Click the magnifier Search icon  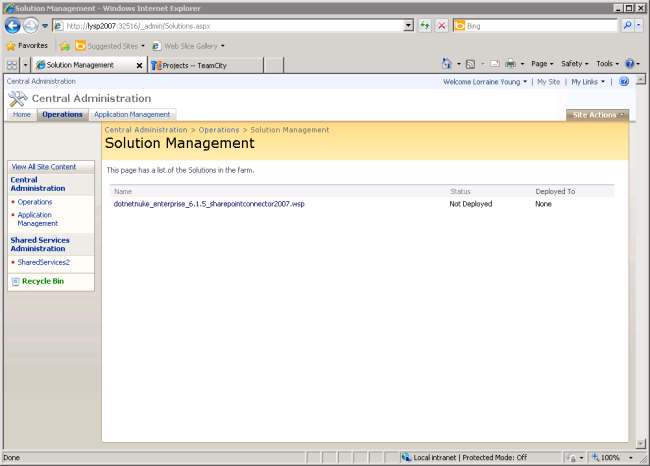628,26
